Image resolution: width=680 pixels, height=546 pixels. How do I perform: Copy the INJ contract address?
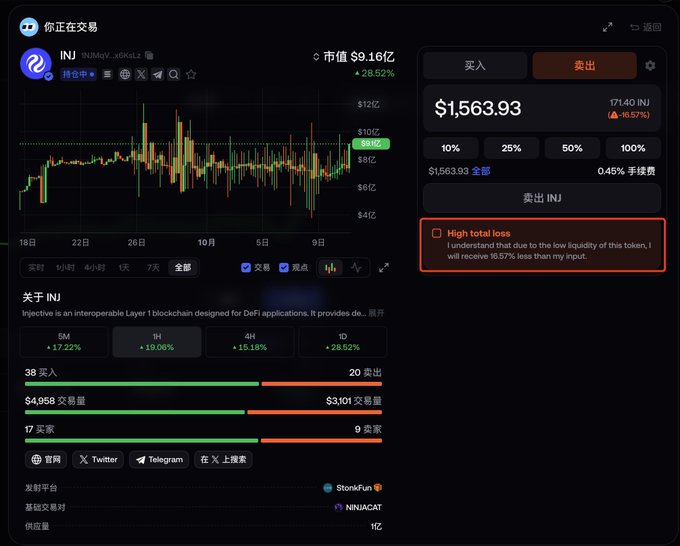149,55
